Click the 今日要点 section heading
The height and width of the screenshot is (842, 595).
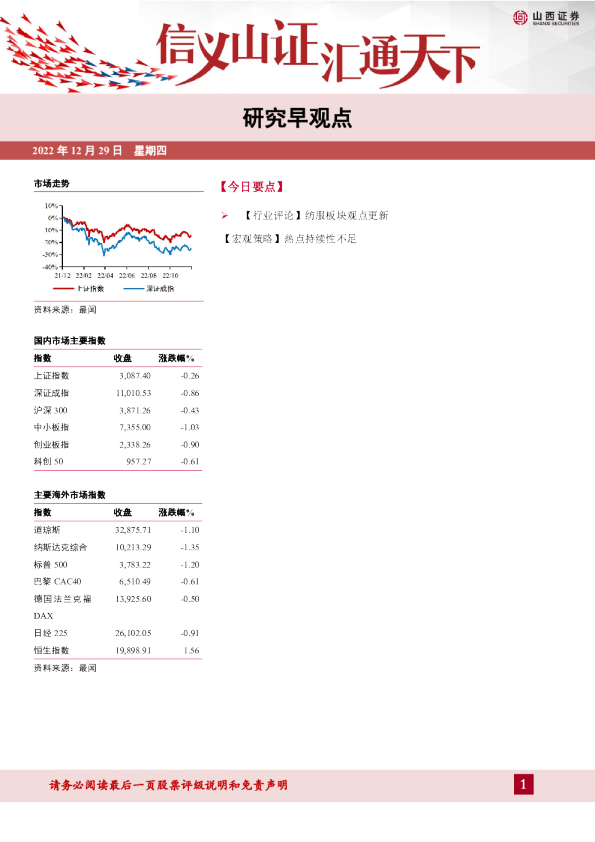coord(251,186)
